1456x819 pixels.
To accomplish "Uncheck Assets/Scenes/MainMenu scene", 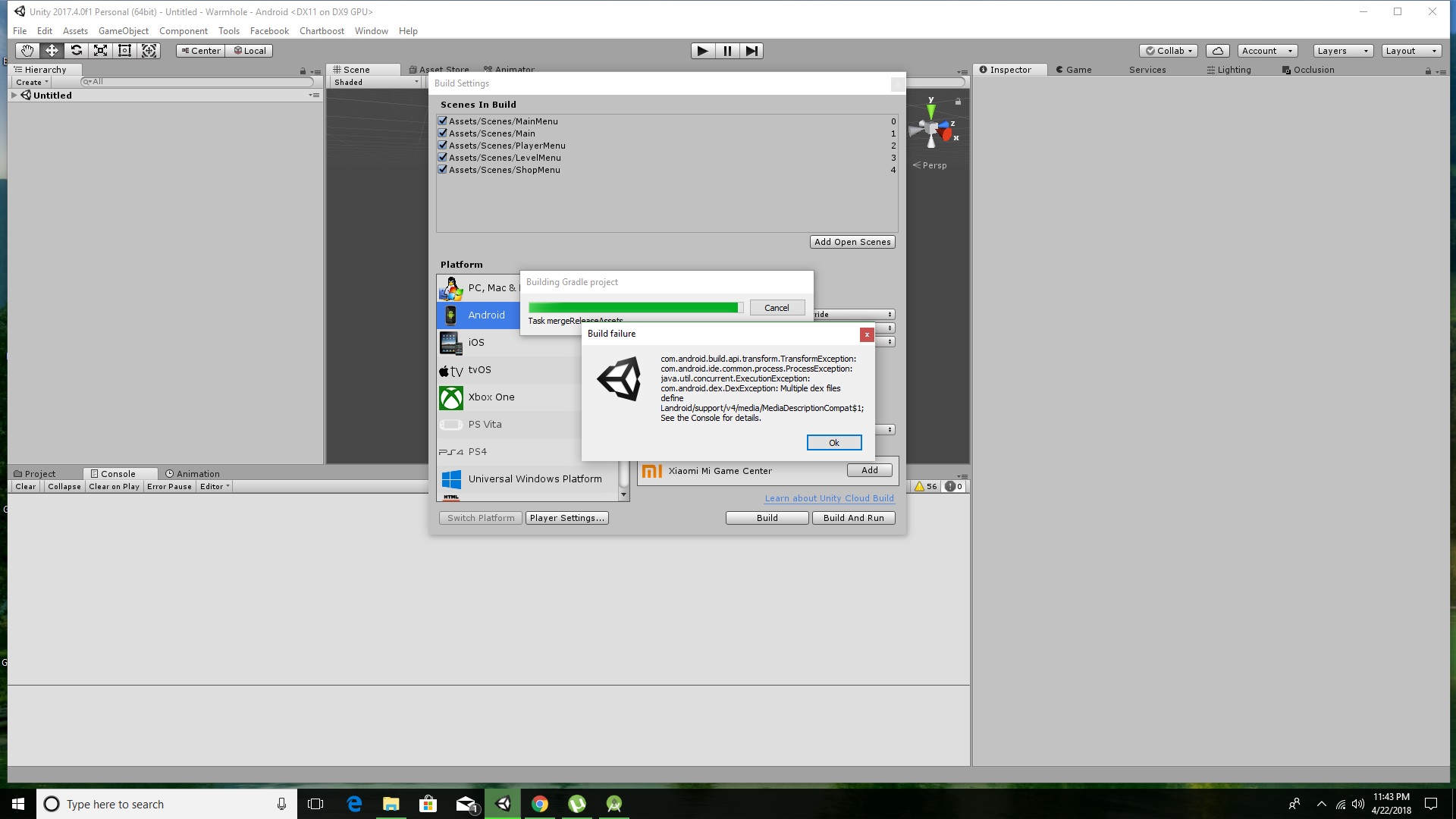I will pos(443,121).
